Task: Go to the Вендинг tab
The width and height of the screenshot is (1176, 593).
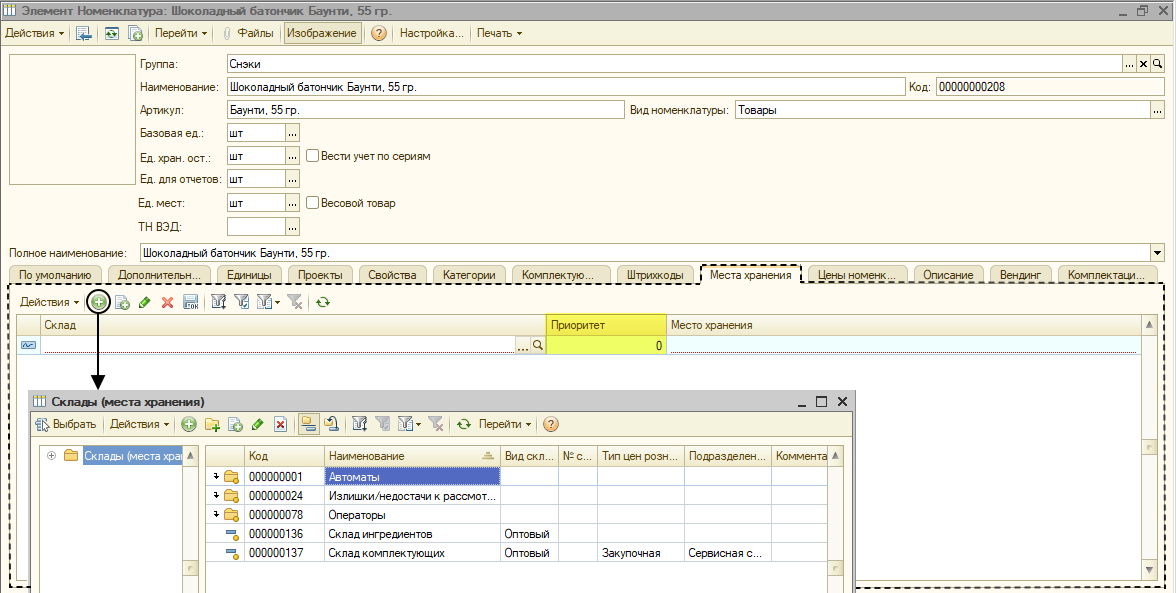Action: [1021, 275]
